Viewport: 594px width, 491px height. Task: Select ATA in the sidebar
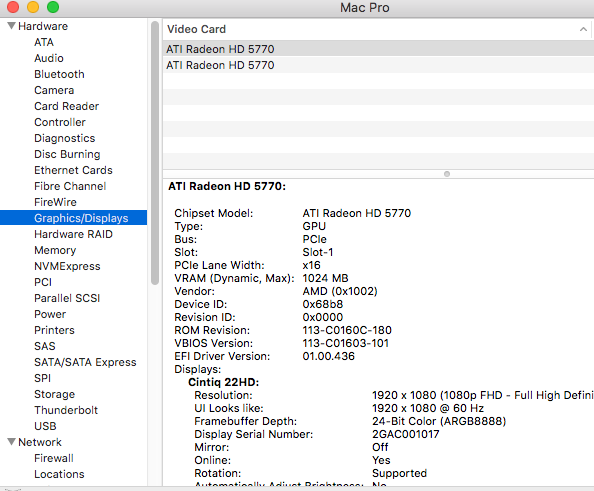(44, 42)
